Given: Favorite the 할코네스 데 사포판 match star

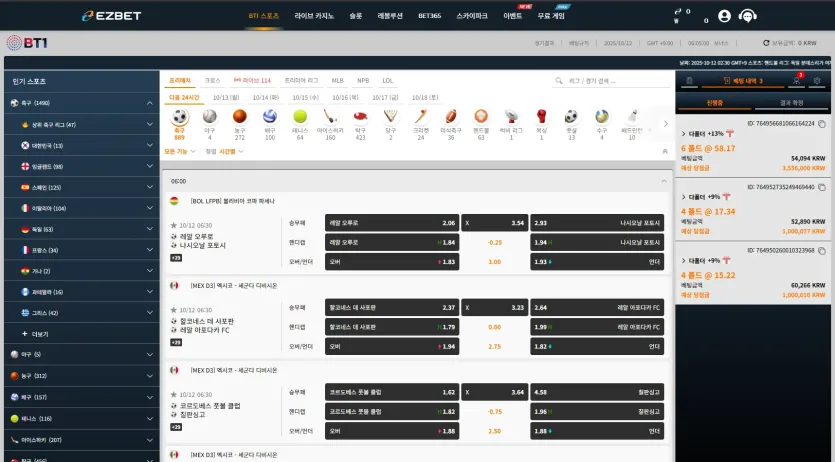Looking at the screenshot, I should [174, 310].
